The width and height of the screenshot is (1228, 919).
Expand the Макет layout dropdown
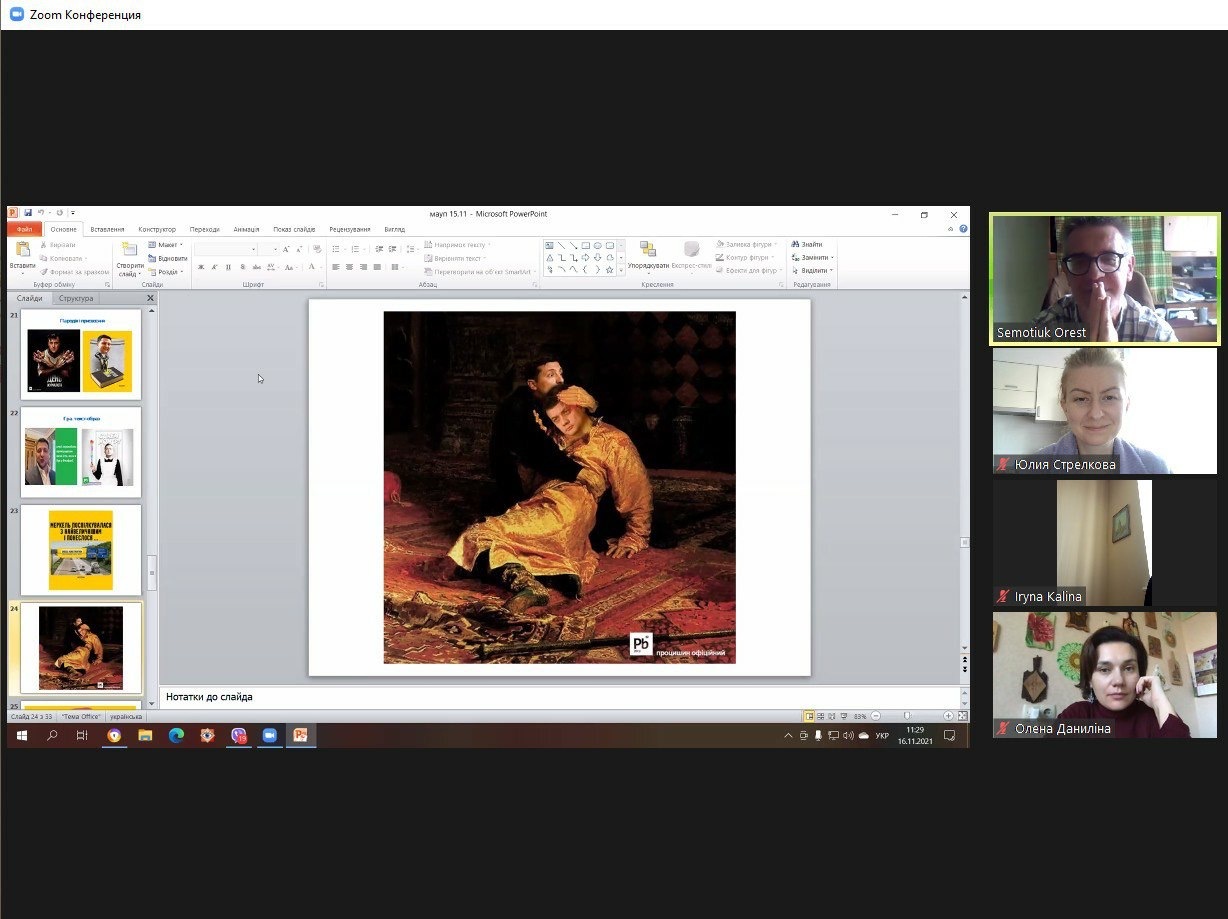coord(181,245)
